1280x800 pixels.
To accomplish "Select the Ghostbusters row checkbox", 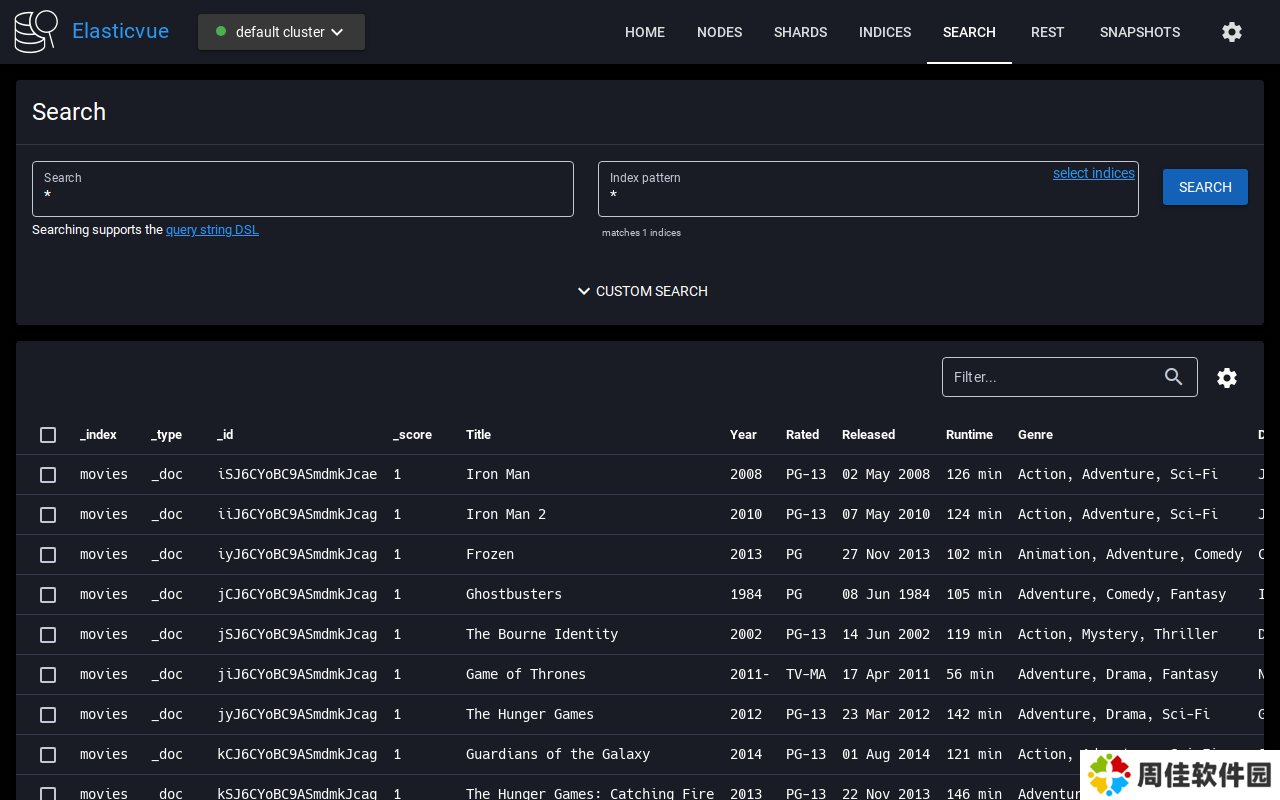I will (x=48, y=595).
